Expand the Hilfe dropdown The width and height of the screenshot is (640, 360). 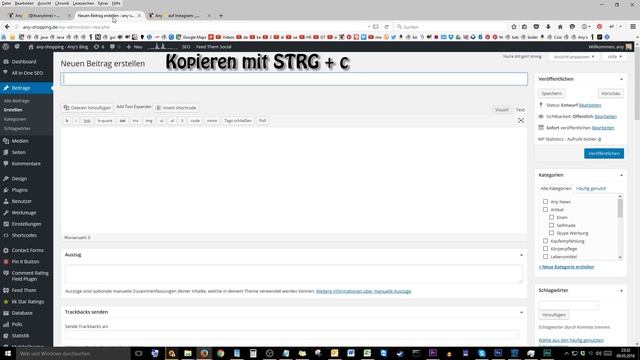[614, 57]
